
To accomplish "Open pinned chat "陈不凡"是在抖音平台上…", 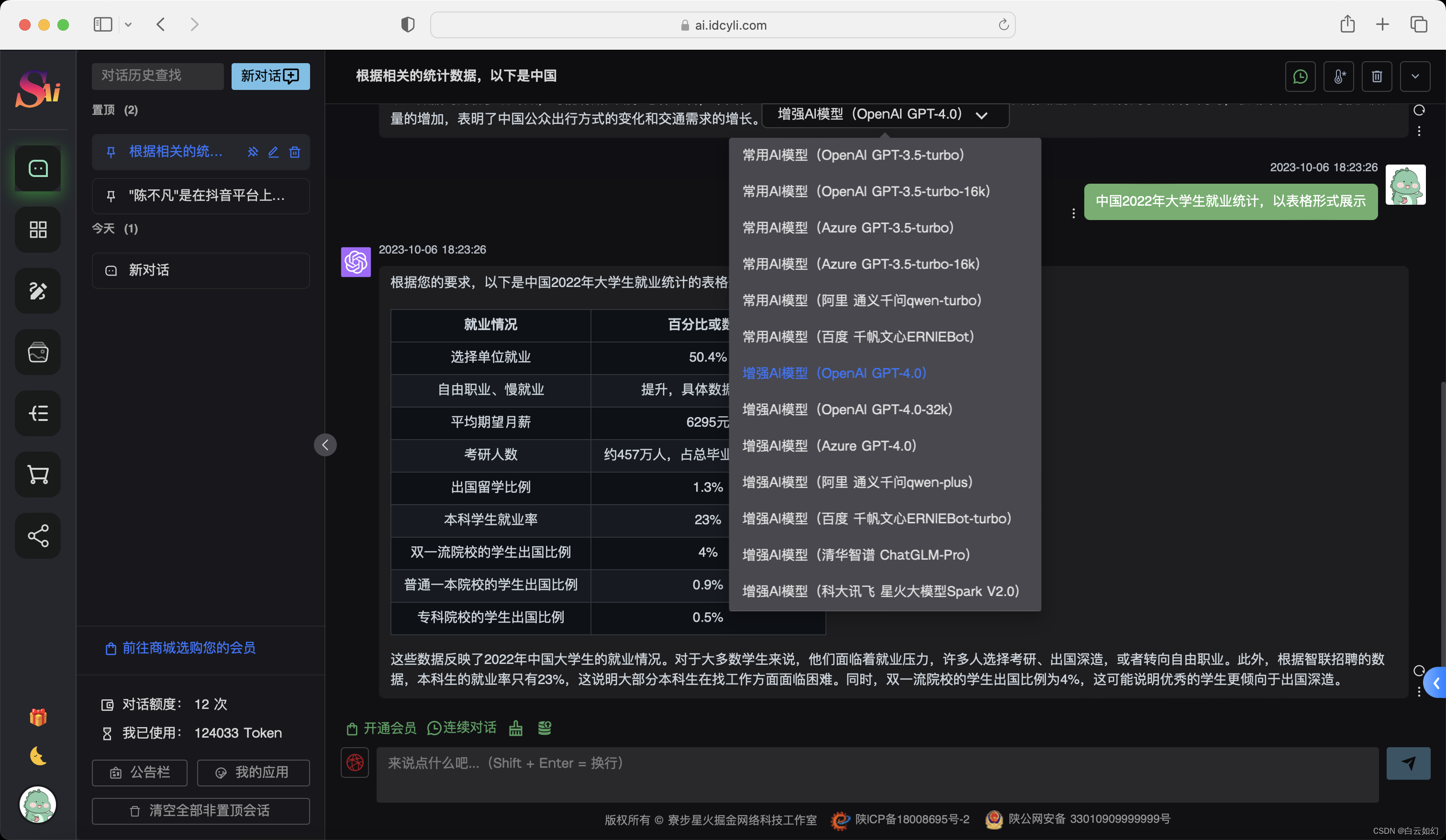I will point(201,196).
